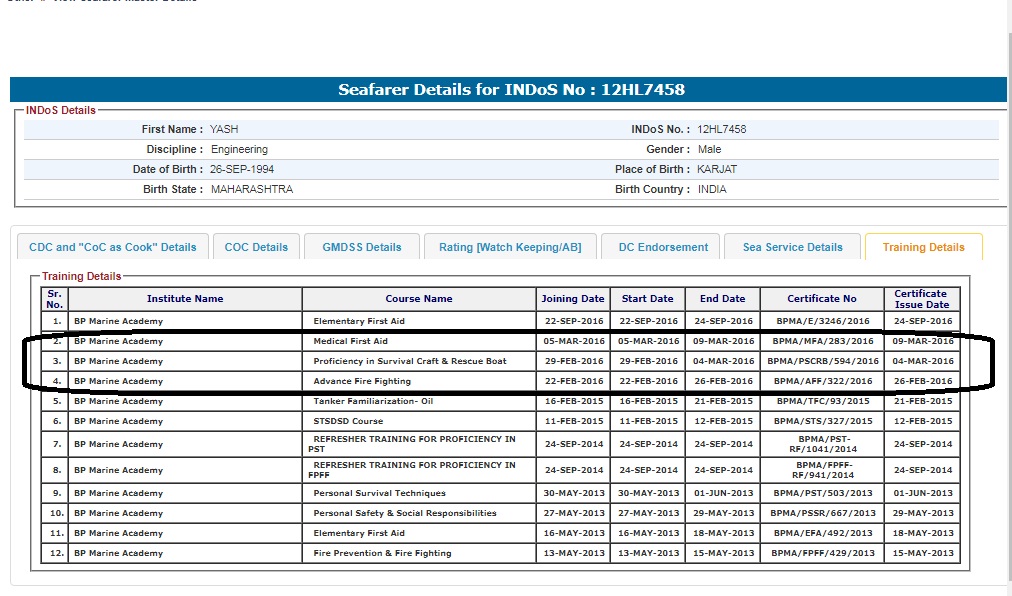Click the Course Name column header
Image resolution: width=1012 pixels, height=596 pixels.
(x=419, y=299)
